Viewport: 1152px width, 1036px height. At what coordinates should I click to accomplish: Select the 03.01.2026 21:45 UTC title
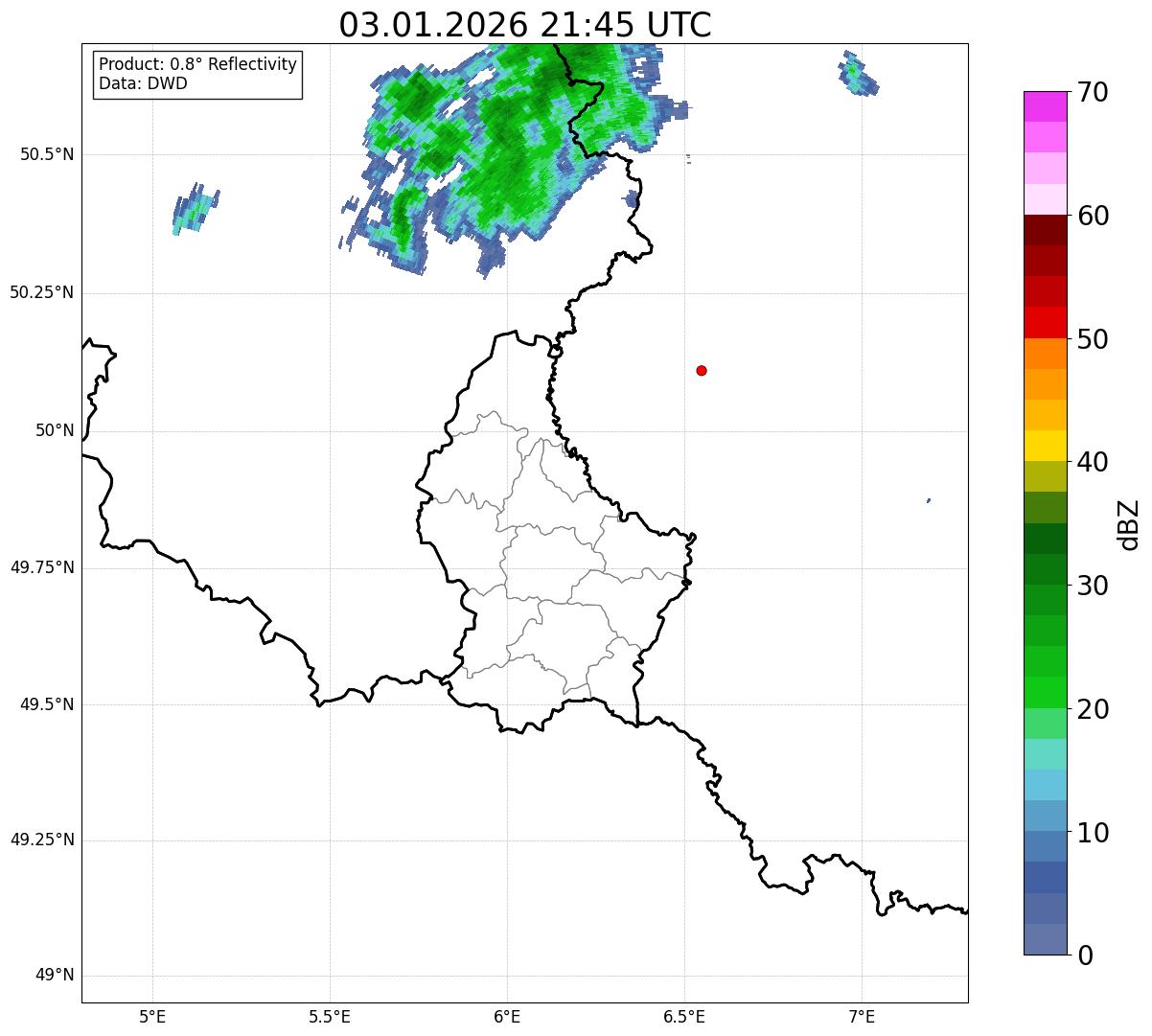525,25
